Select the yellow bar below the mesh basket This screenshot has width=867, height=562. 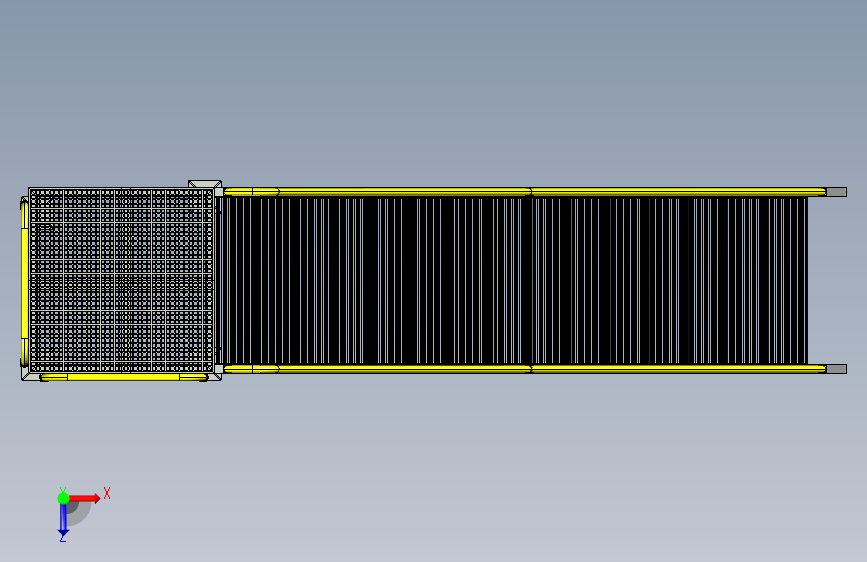pos(124,377)
